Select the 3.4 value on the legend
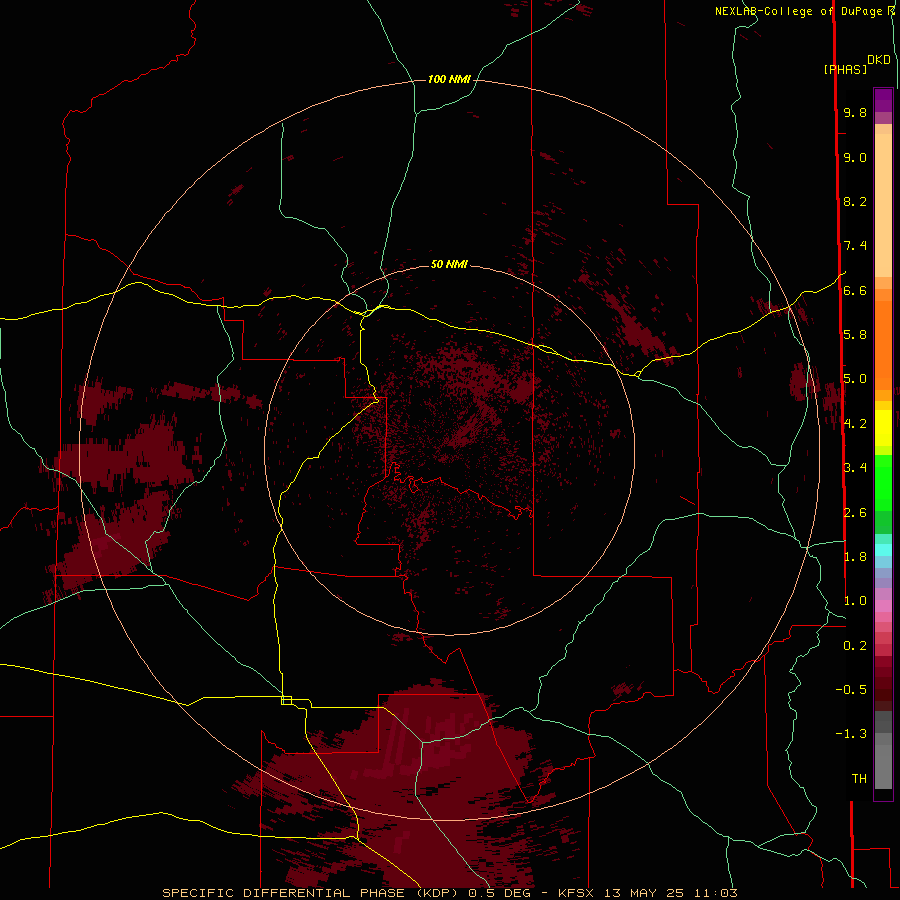900x900 pixels. click(855, 468)
